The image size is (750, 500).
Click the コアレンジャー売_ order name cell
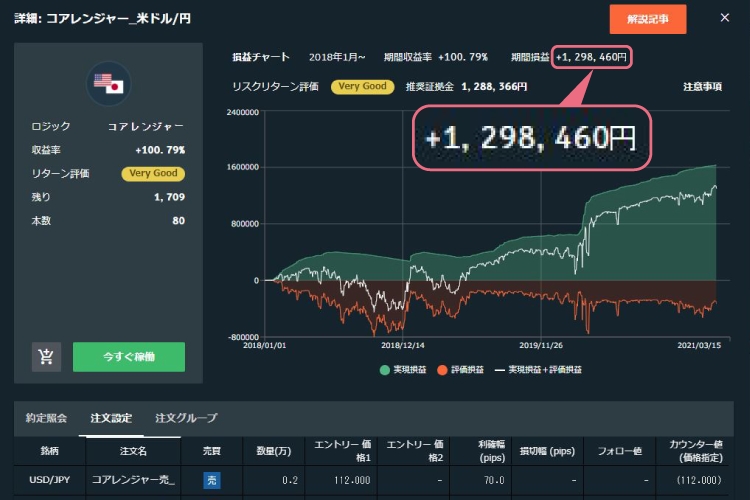(x=133, y=480)
